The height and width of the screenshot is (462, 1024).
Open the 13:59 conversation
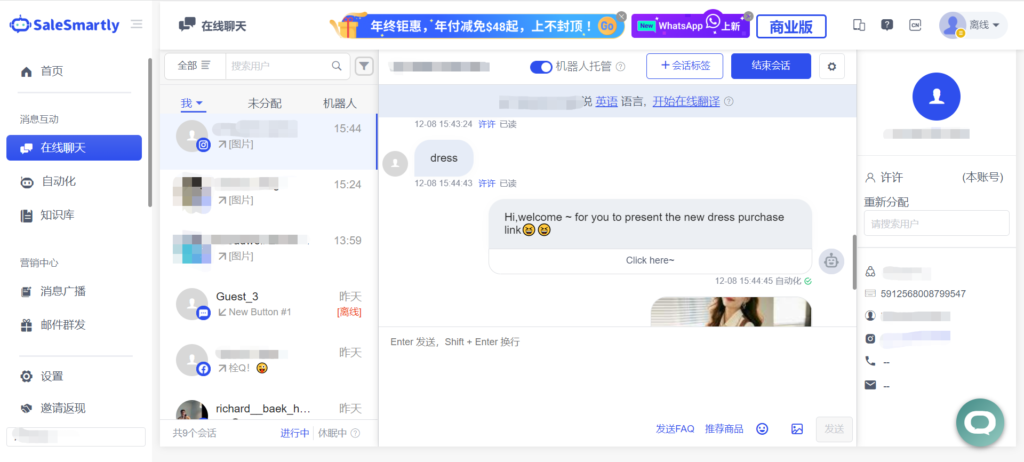pyautogui.click(x=268, y=254)
